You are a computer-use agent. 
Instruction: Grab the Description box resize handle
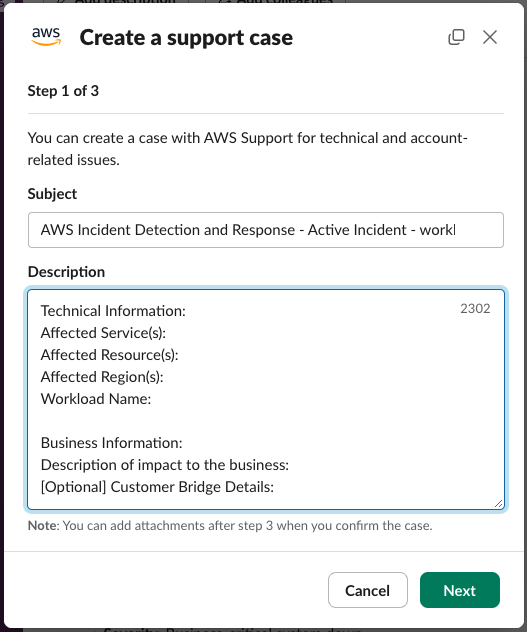pyautogui.click(x=498, y=503)
